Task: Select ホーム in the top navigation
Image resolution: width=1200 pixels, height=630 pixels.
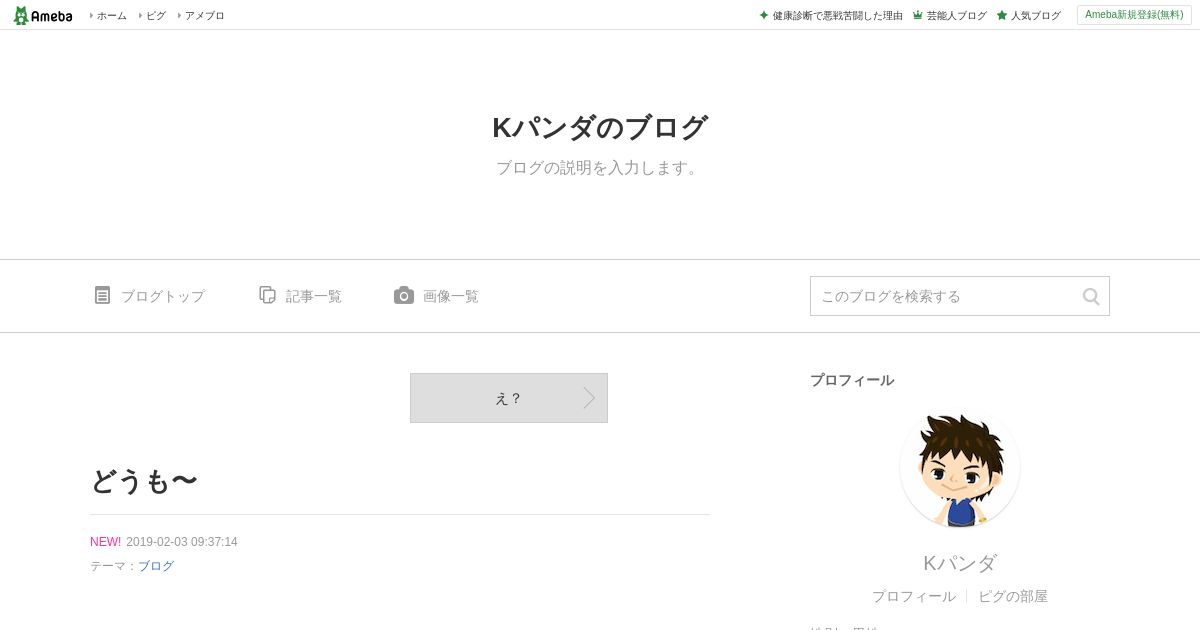Action: click(x=111, y=15)
